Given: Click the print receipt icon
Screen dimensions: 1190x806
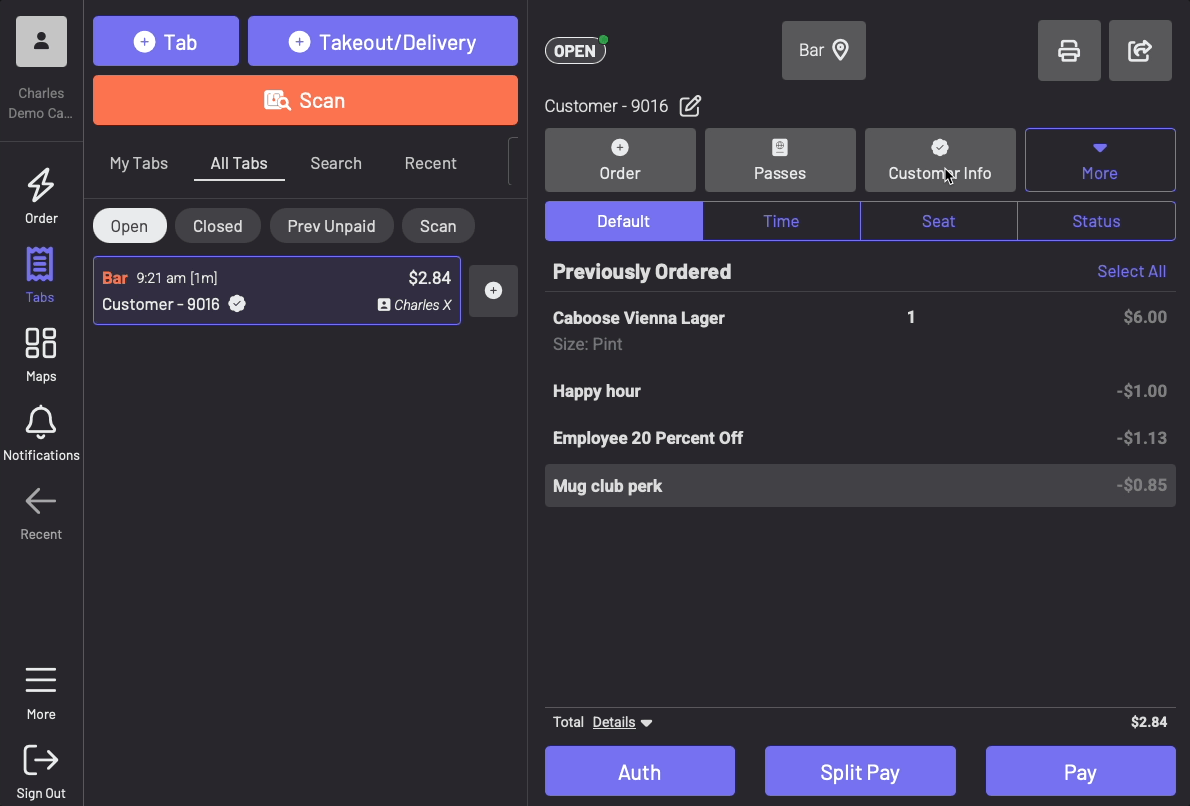Looking at the screenshot, I should pos(1069,51).
